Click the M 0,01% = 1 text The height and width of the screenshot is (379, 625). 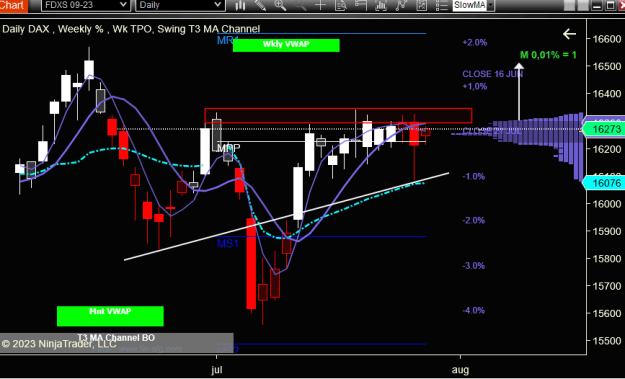(x=548, y=55)
